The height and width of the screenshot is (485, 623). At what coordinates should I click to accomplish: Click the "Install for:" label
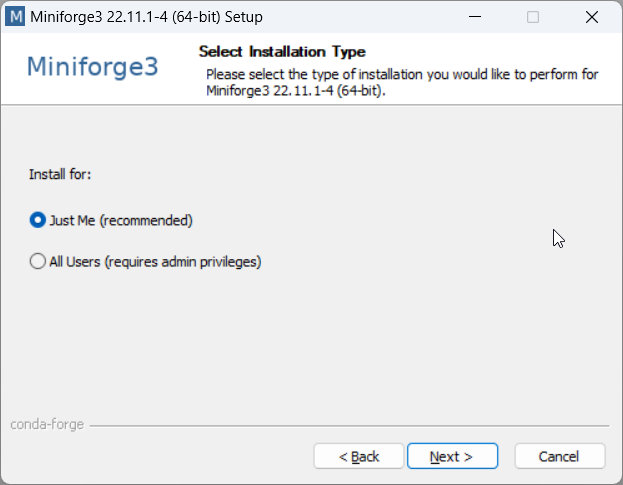60,175
